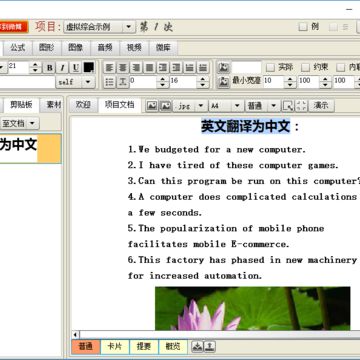Click the image icon beside 最小宽度
Viewport: 360px width, 360px height.
[224, 81]
